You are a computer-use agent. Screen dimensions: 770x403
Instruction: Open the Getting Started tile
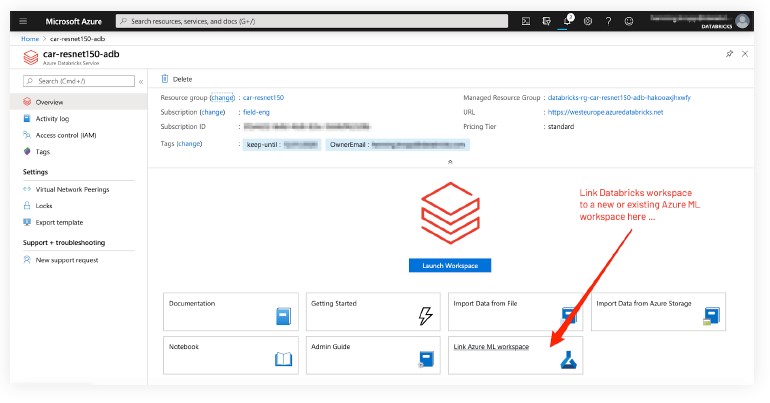click(x=373, y=312)
